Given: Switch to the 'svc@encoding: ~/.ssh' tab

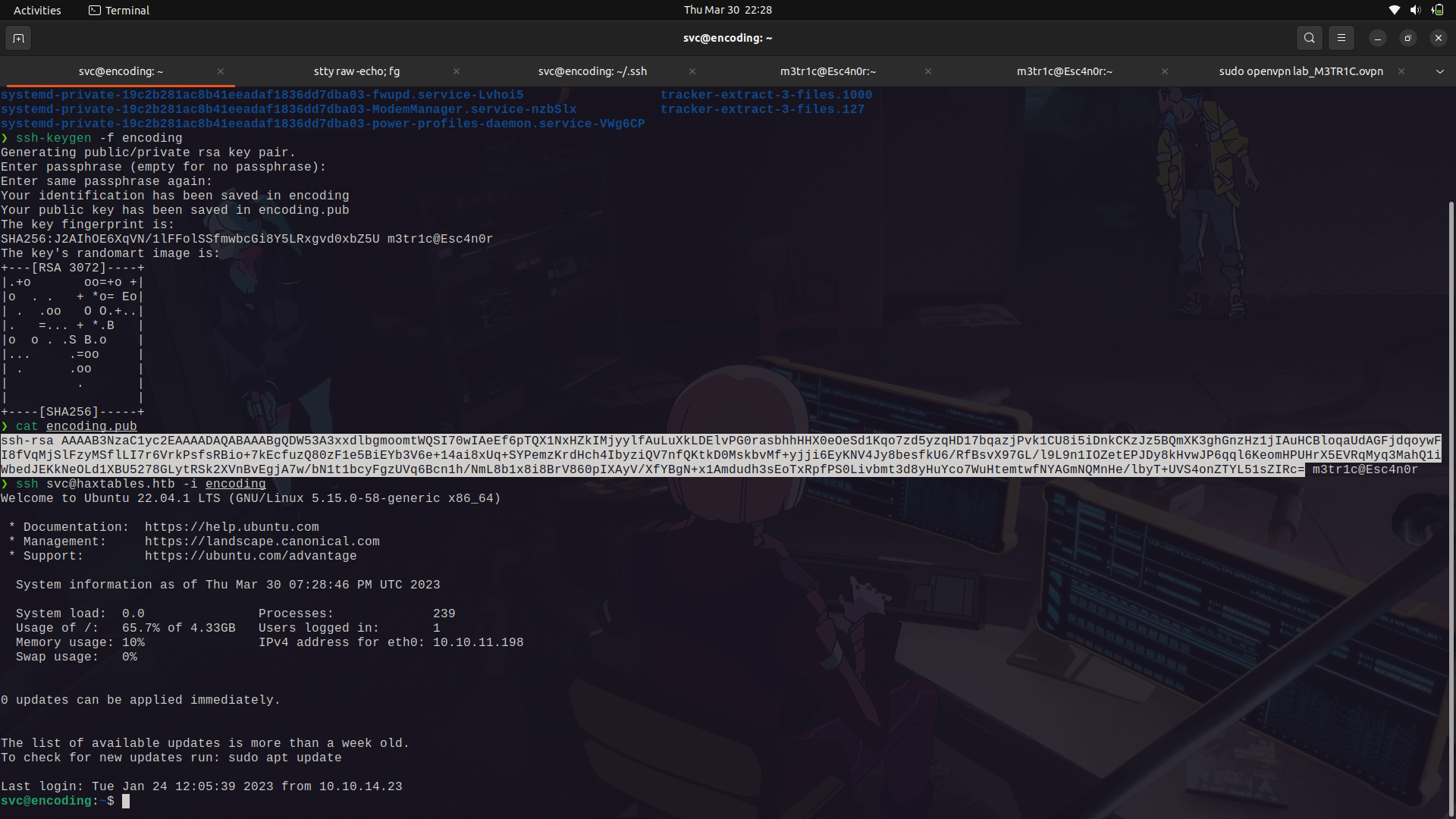Looking at the screenshot, I should tap(592, 71).
